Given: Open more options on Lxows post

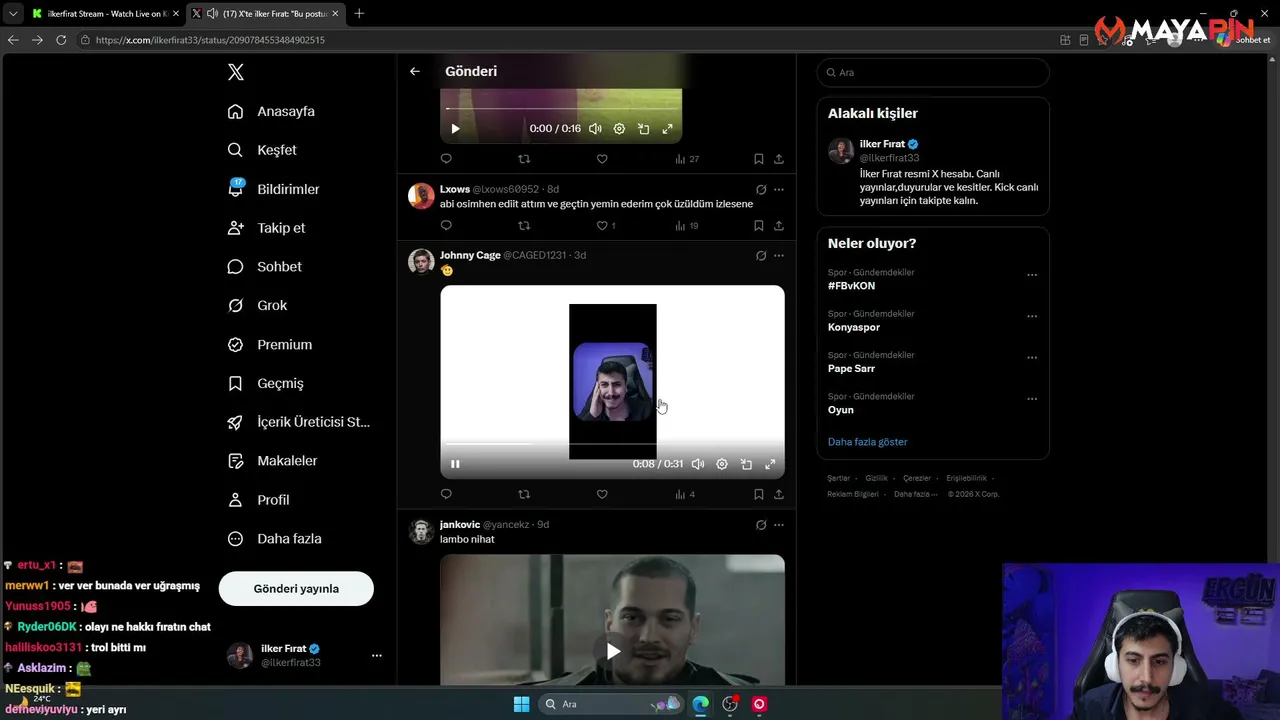Looking at the screenshot, I should coord(779,189).
